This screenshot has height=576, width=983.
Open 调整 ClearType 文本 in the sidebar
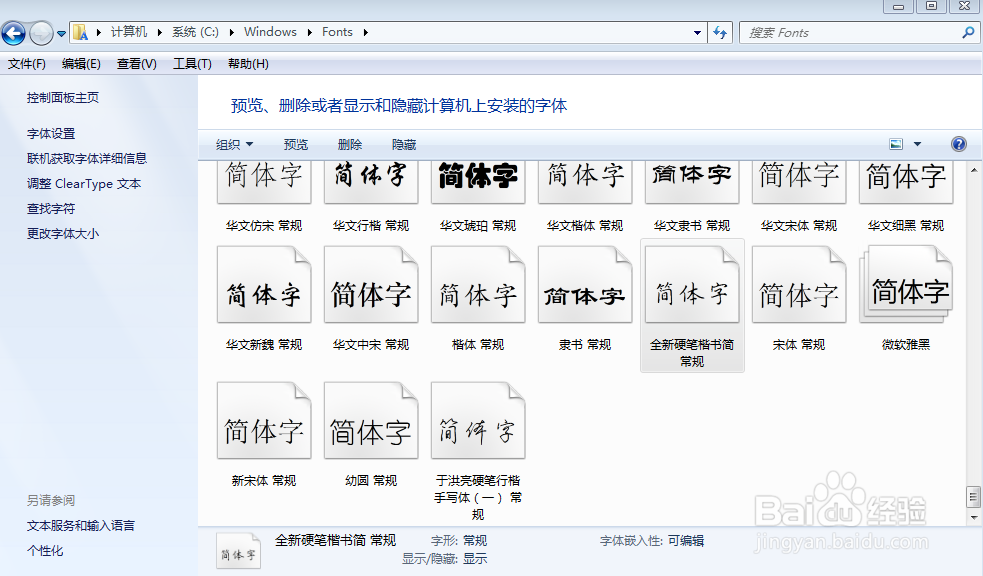click(x=82, y=183)
